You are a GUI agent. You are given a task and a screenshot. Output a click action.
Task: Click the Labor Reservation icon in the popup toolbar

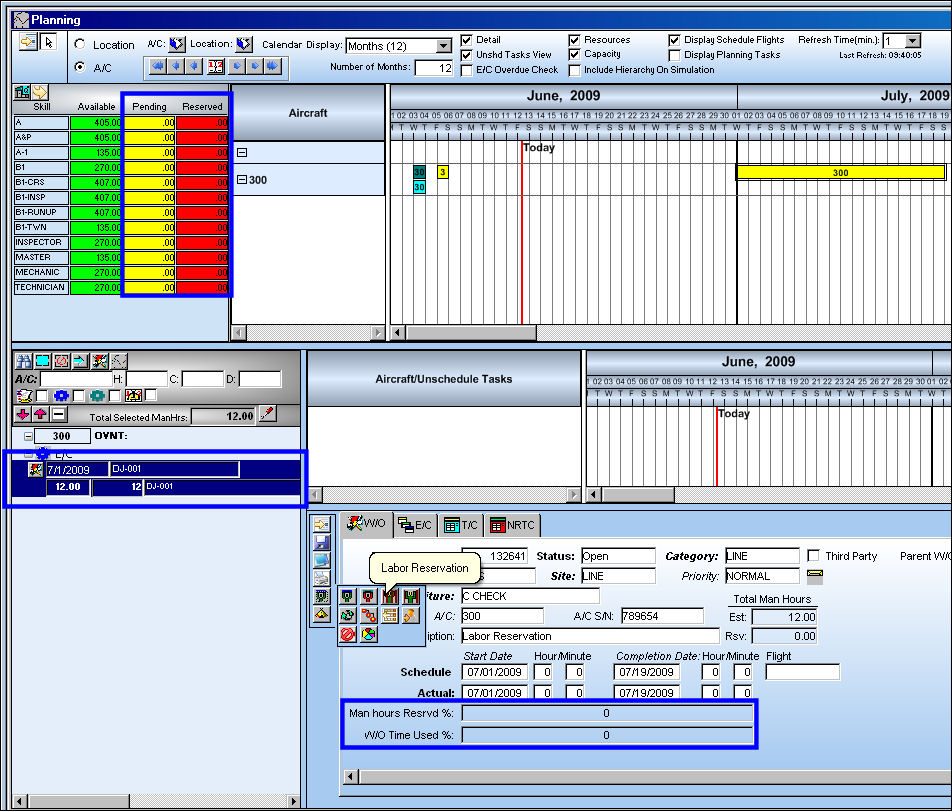tap(390, 596)
